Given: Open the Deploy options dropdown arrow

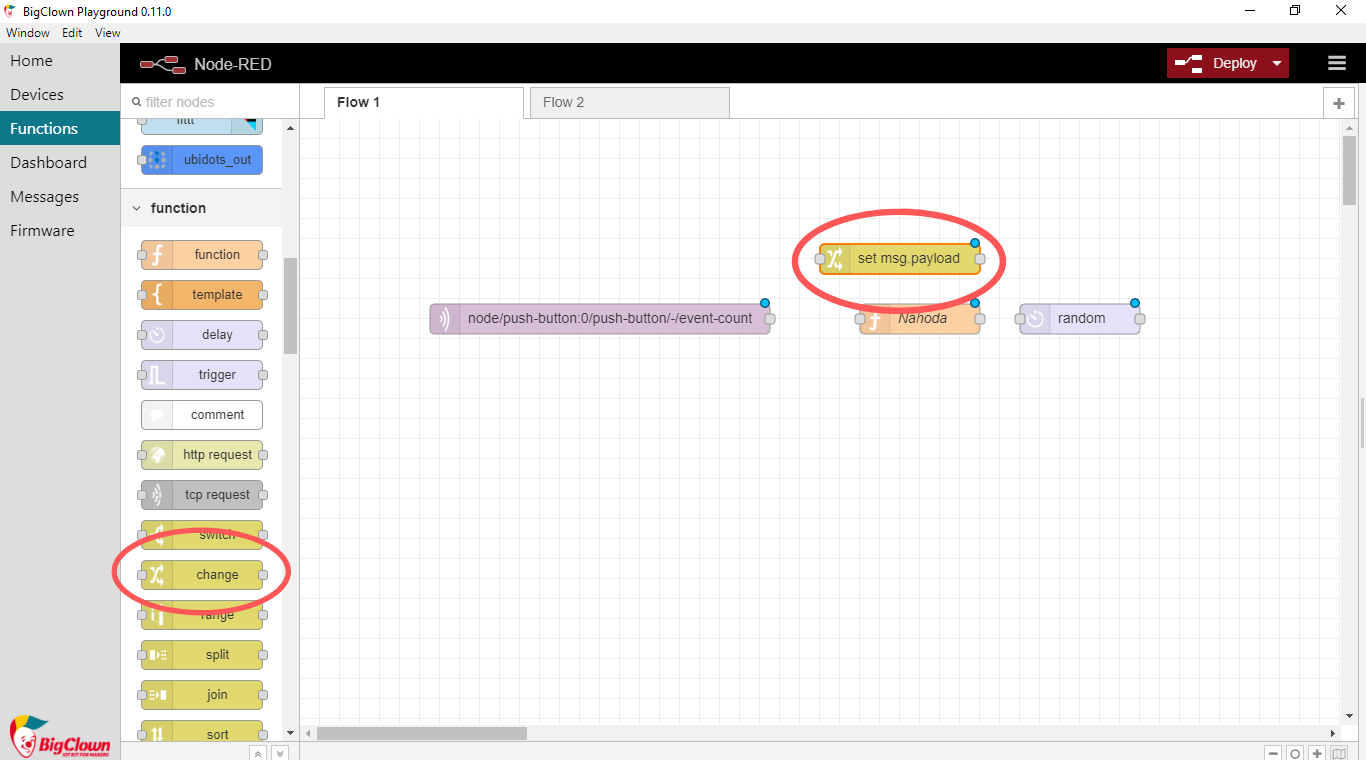Looking at the screenshot, I should pyautogui.click(x=1277, y=63).
